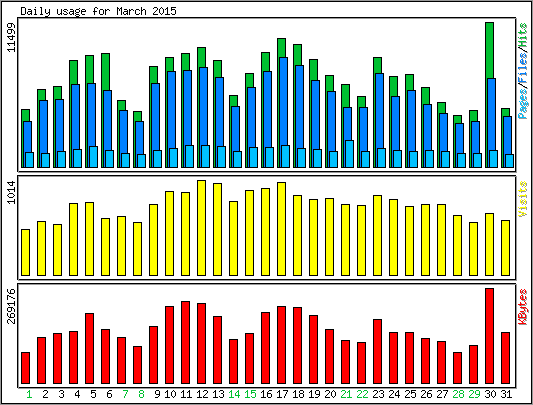The image size is (533, 405).
Task: Click the red "KBytes" legend label
Action: click(523, 306)
